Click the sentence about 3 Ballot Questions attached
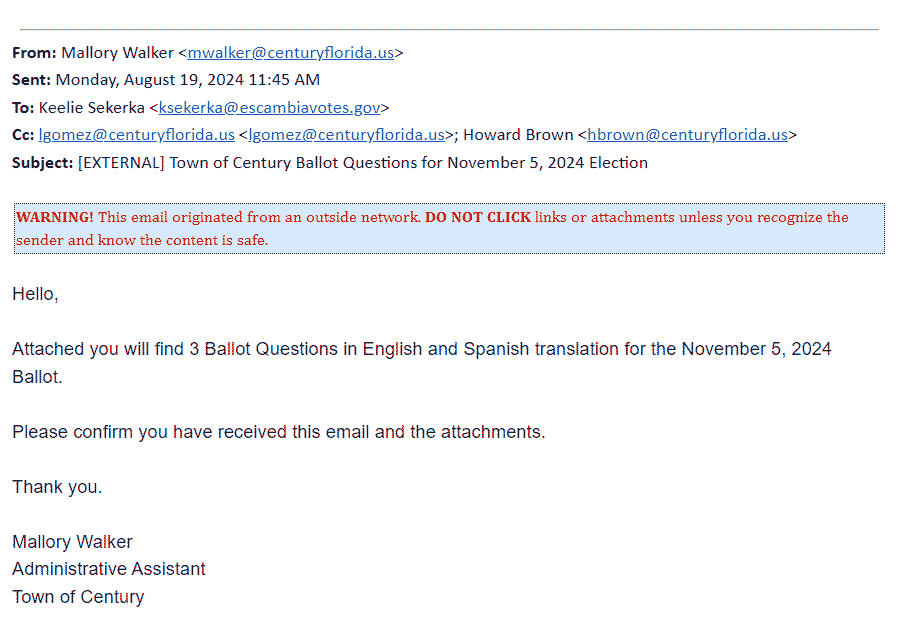Screen dimensions: 908x618 421,350
